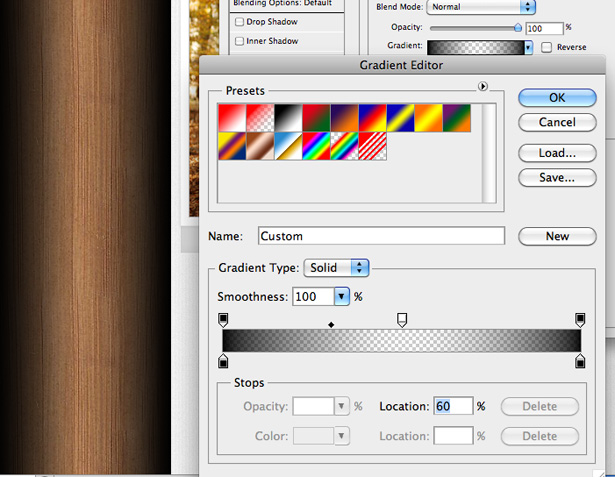Click the stop Opacity value field

pyautogui.click(x=313, y=406)
